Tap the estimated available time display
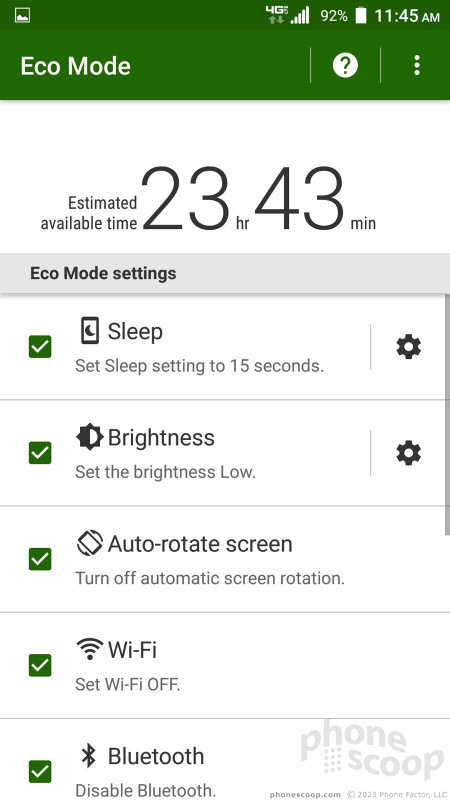The width and height of the screenshot is (450, 800). (x=208, y=200)
